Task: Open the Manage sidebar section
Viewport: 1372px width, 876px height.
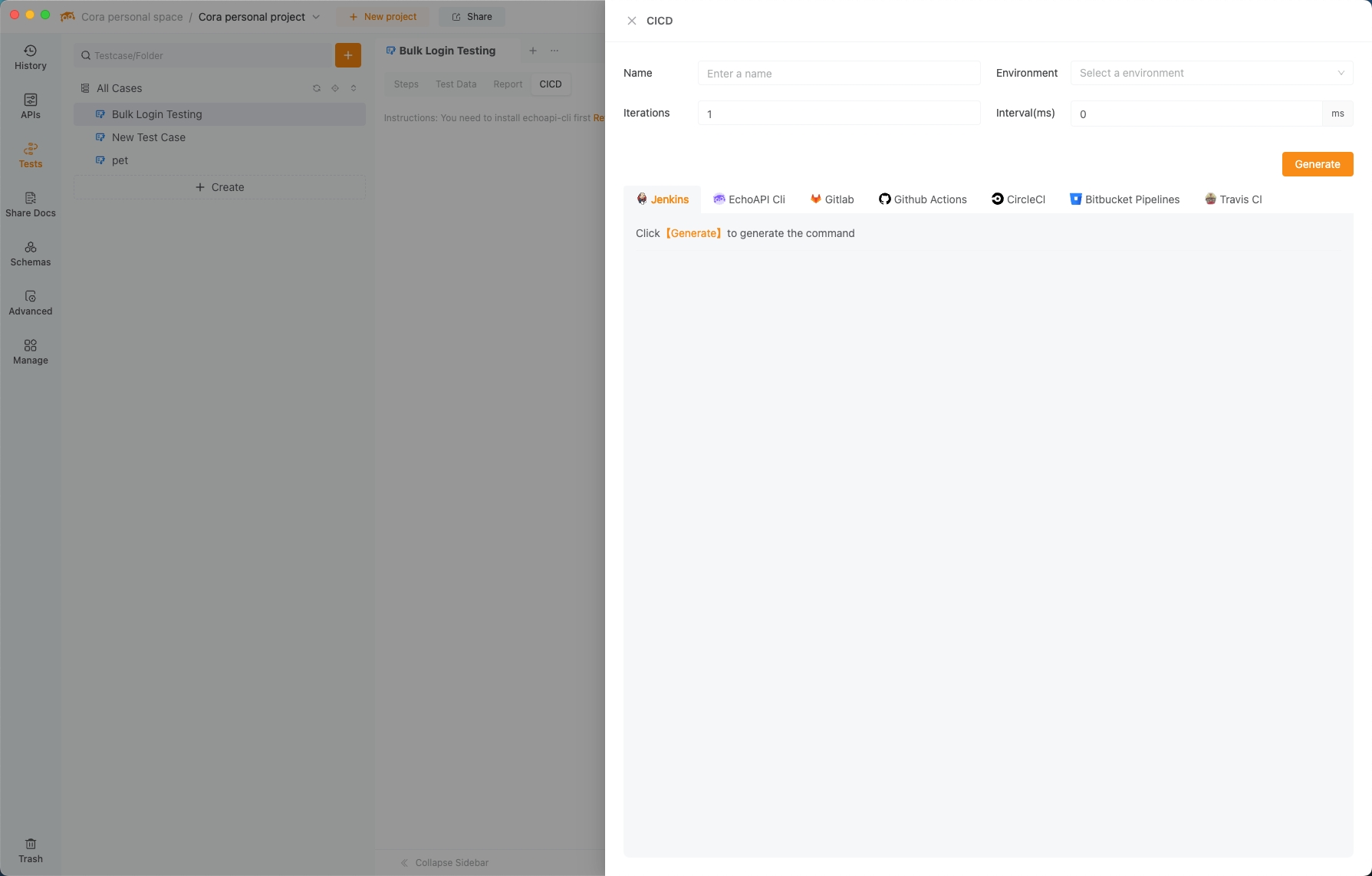Action: [x=31, y=352]
